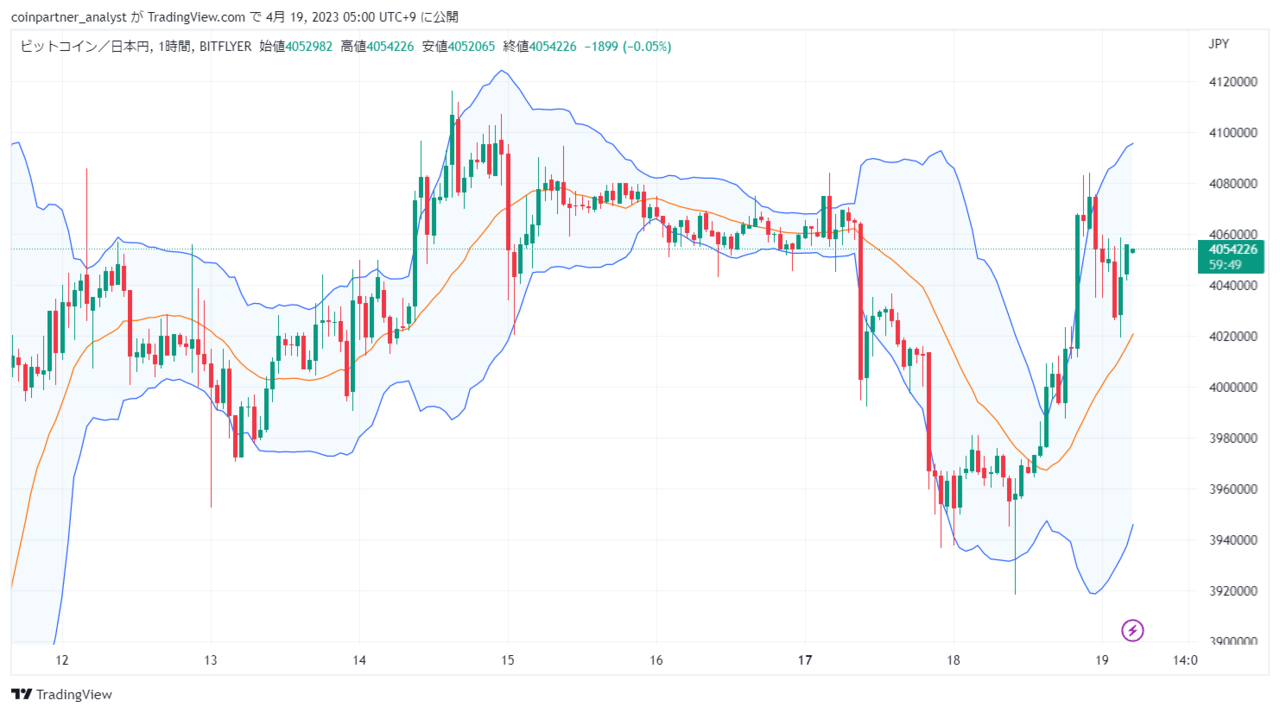Image resolution: width=1280 pixels, height=713 pixels.
Task: Click the coinpartner_analyst author name
Action: point(69,17)
